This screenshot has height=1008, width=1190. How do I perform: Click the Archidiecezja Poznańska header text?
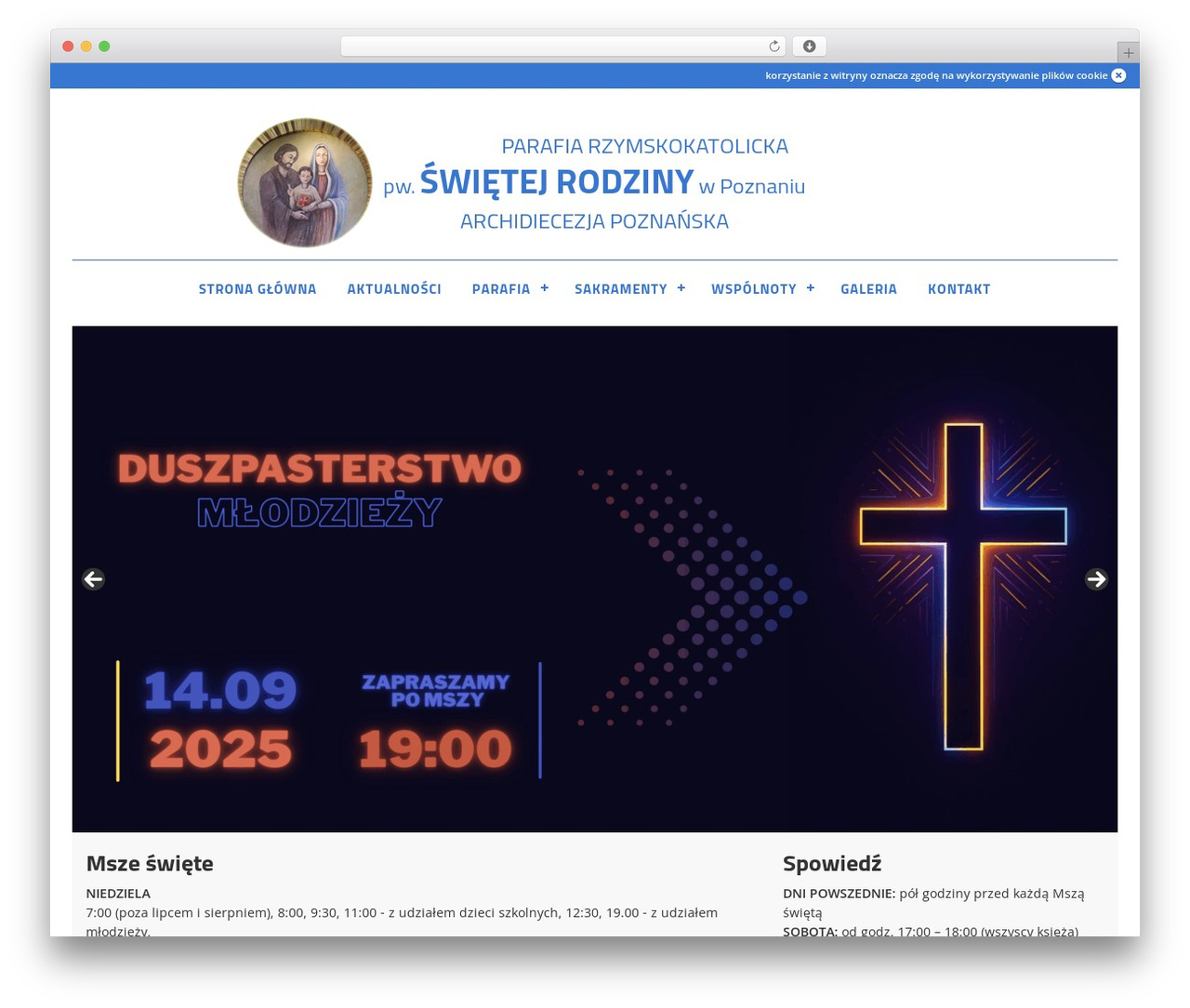coord(594,221)
